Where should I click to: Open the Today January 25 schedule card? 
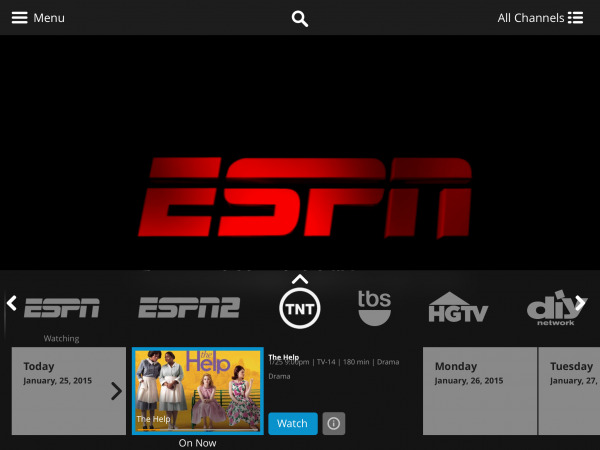point(69,391)
